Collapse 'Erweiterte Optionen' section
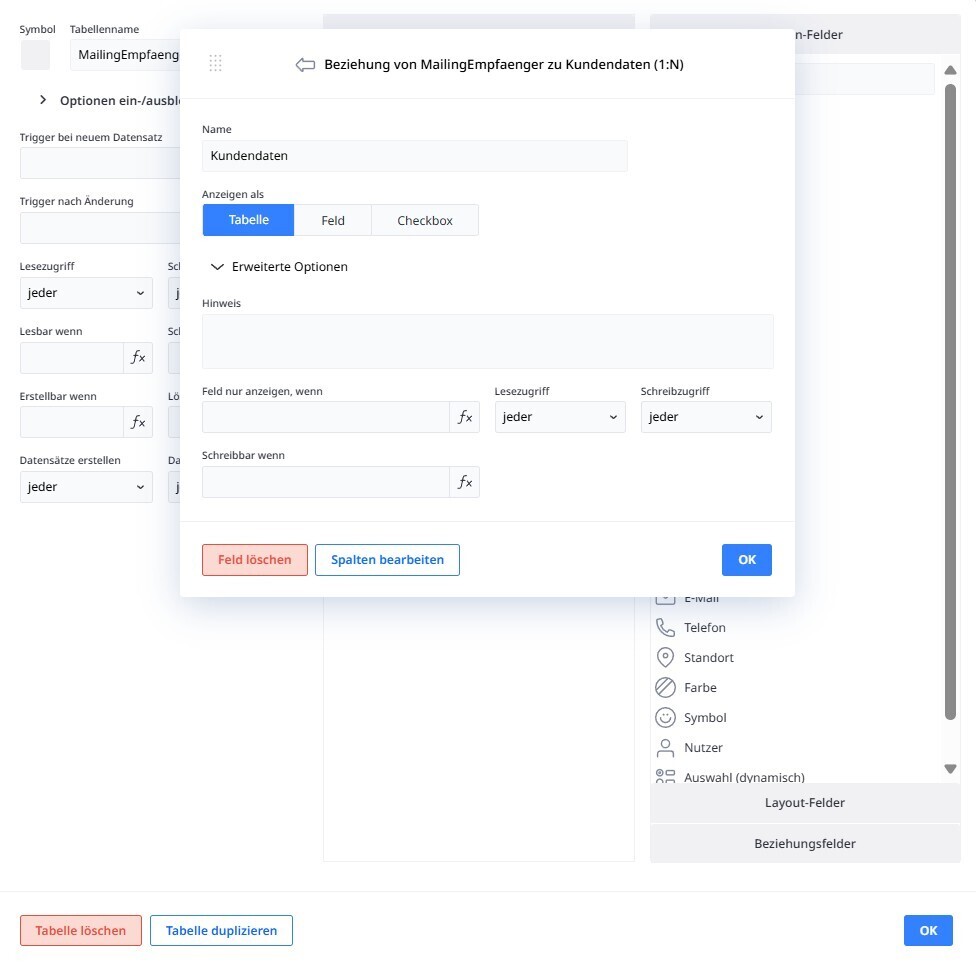The image size is (976, 963). [278, 267]
